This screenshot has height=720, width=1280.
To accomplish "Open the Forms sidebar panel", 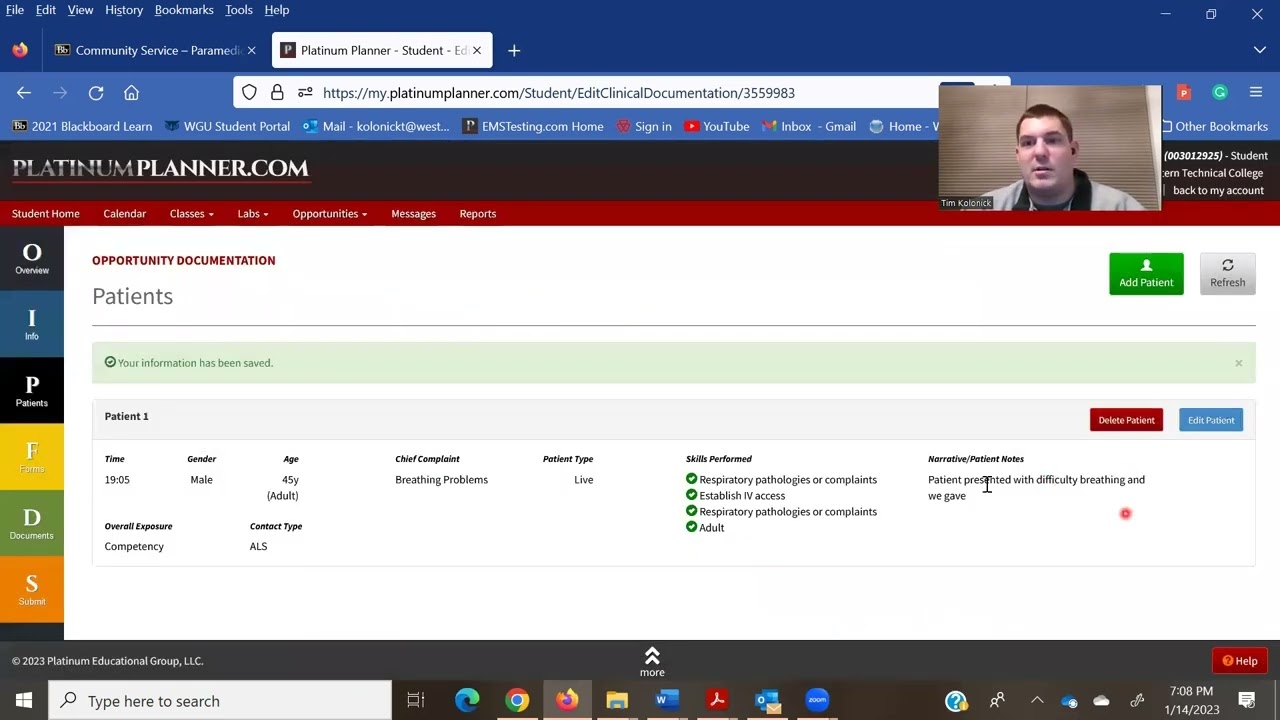I will (31, 456).
